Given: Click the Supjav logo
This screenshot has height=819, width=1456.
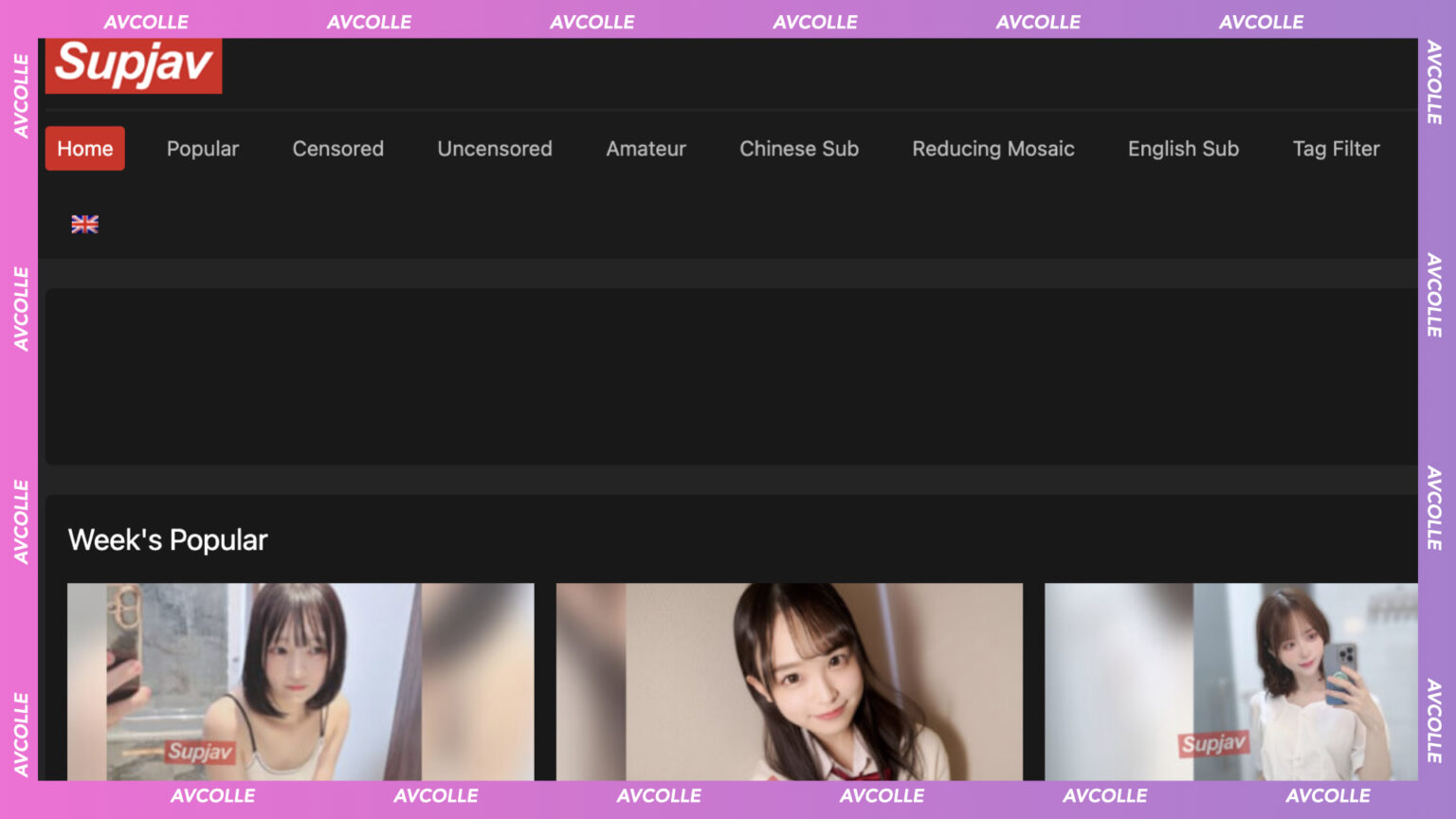Looking at the screenshot, I should [134, 64].
